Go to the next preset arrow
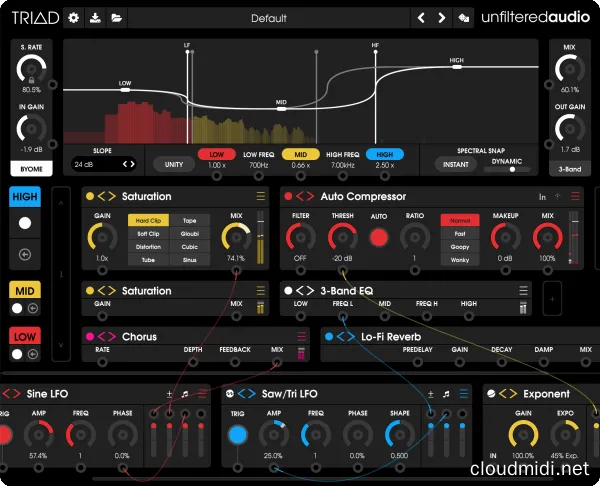This screenshot has width=600, height=486. tap(441, 17)
